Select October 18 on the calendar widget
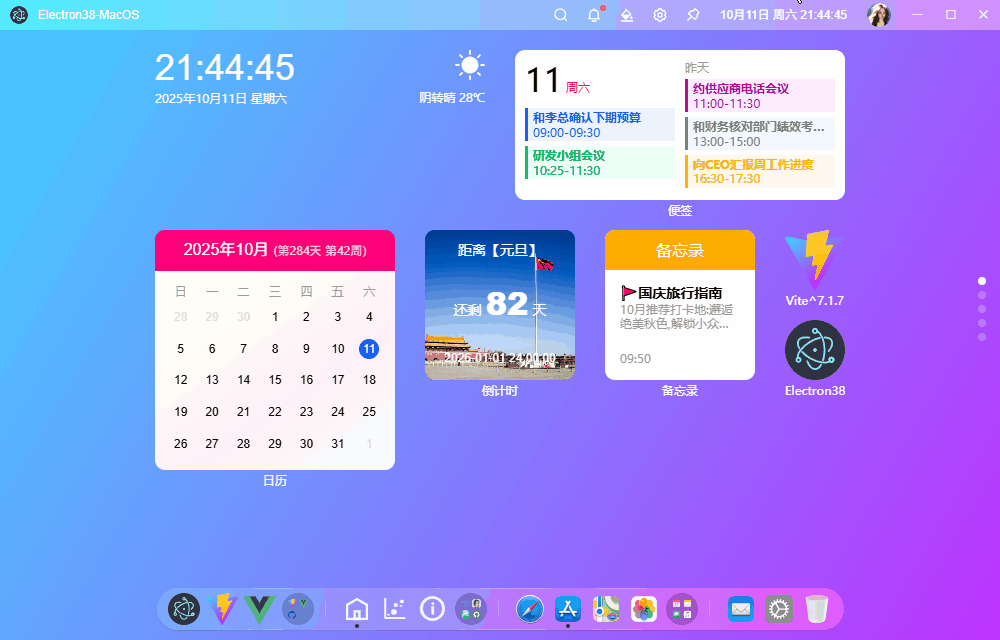1000x640 pixels. [x=368, y=380]
